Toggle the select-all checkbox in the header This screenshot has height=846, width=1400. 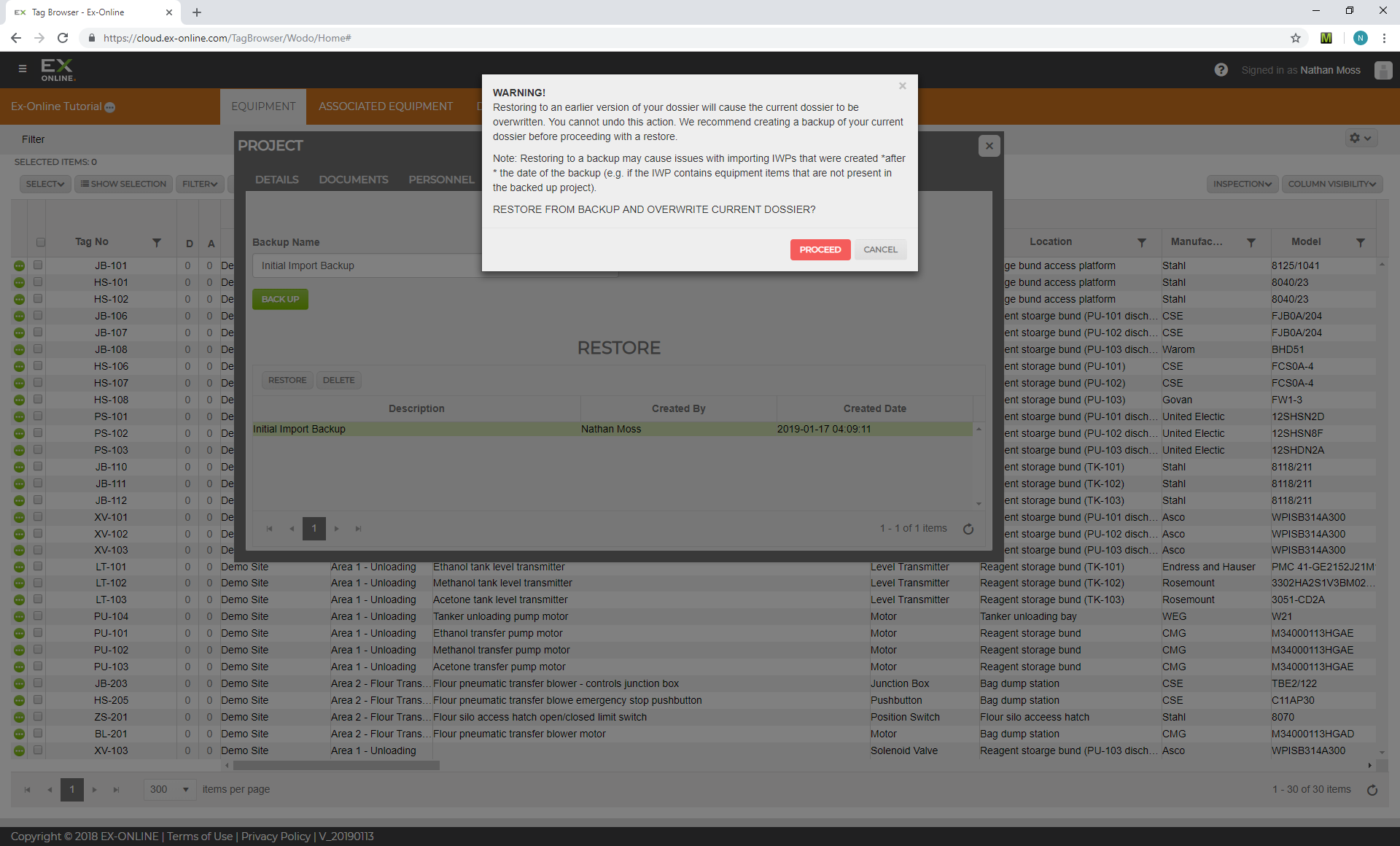[x=41, y=242]
